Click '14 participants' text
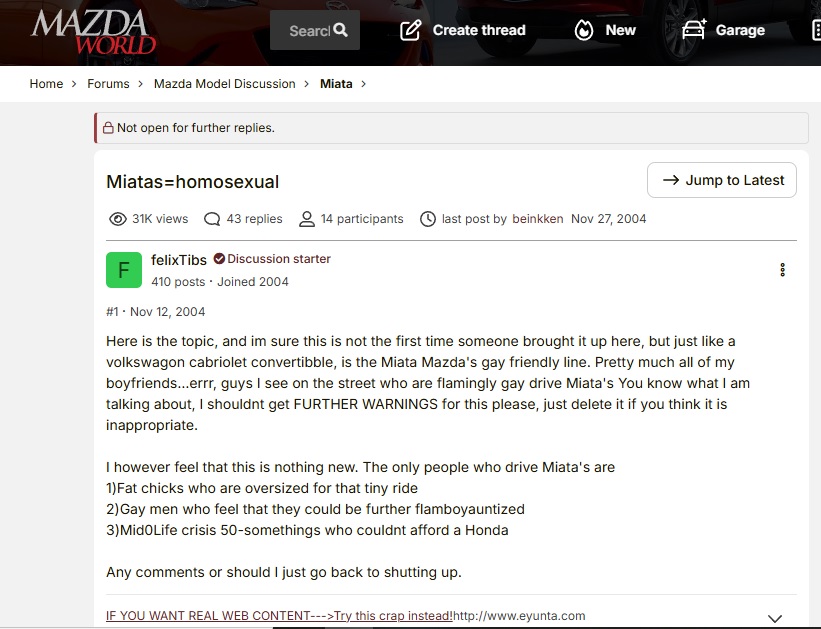 [362, 219]
